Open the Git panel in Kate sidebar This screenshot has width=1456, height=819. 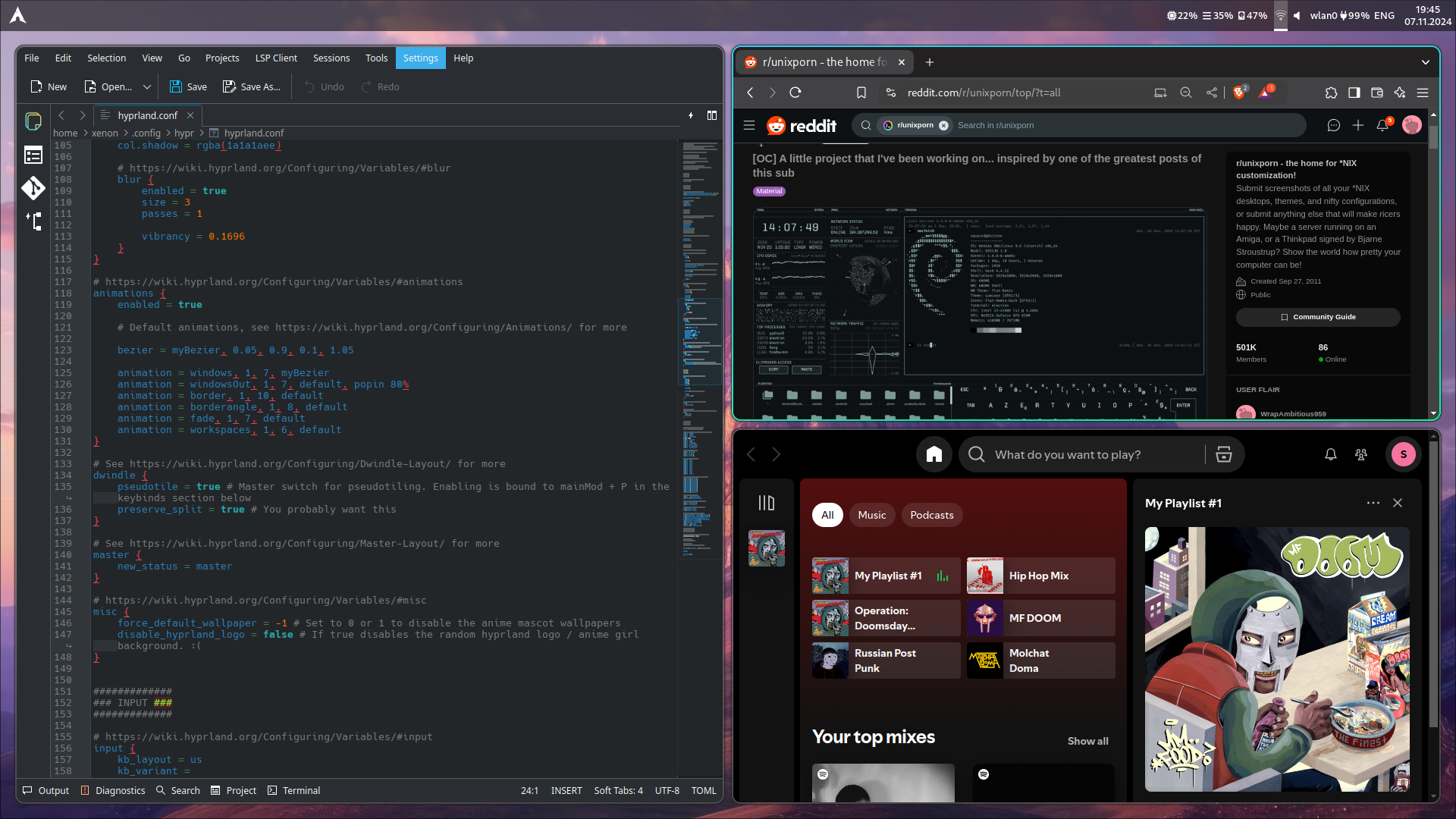pyautogui.click(x=33, y=188)
